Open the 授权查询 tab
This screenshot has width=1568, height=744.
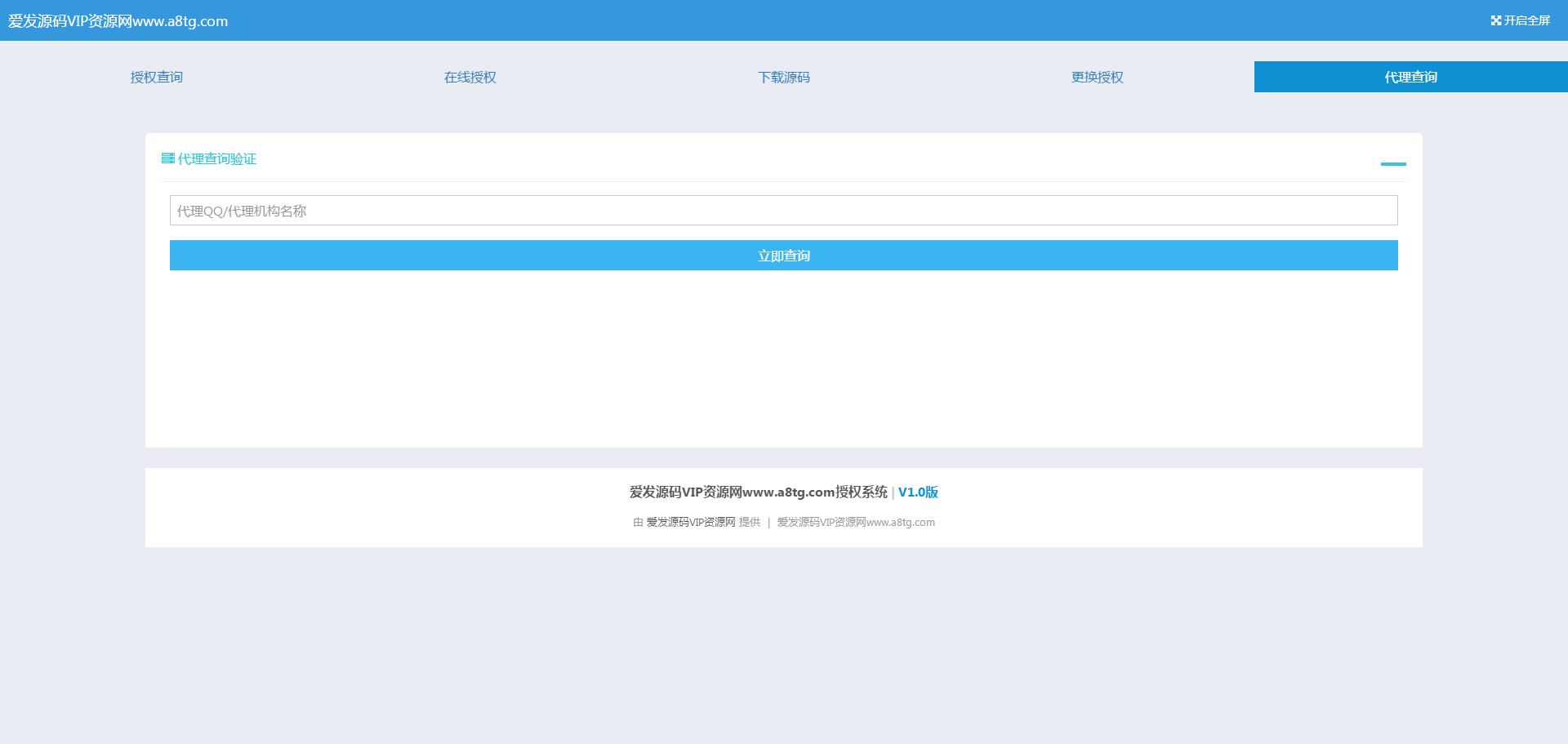pos(157,77)
